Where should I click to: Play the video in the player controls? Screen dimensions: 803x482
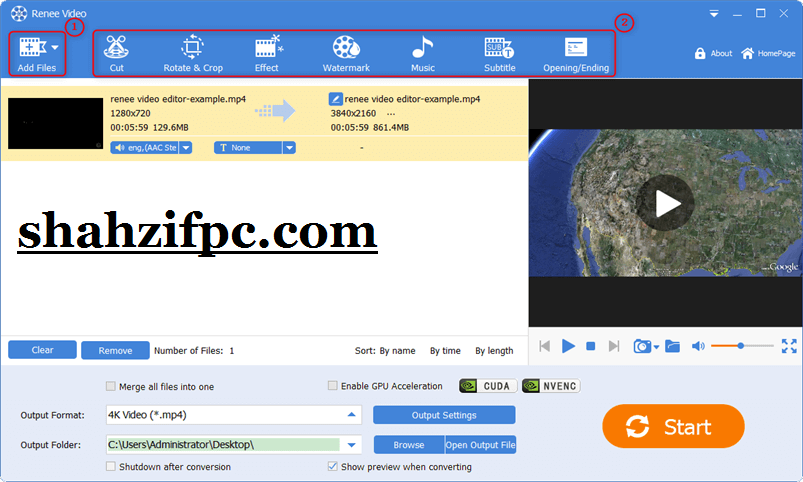coord(568,346)
